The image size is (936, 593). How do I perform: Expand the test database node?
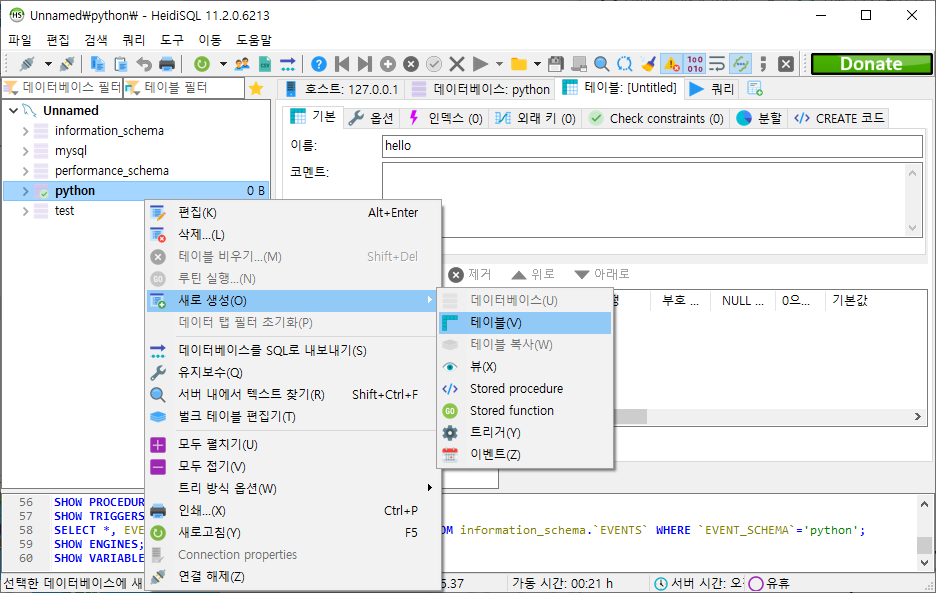click(25, 211)
